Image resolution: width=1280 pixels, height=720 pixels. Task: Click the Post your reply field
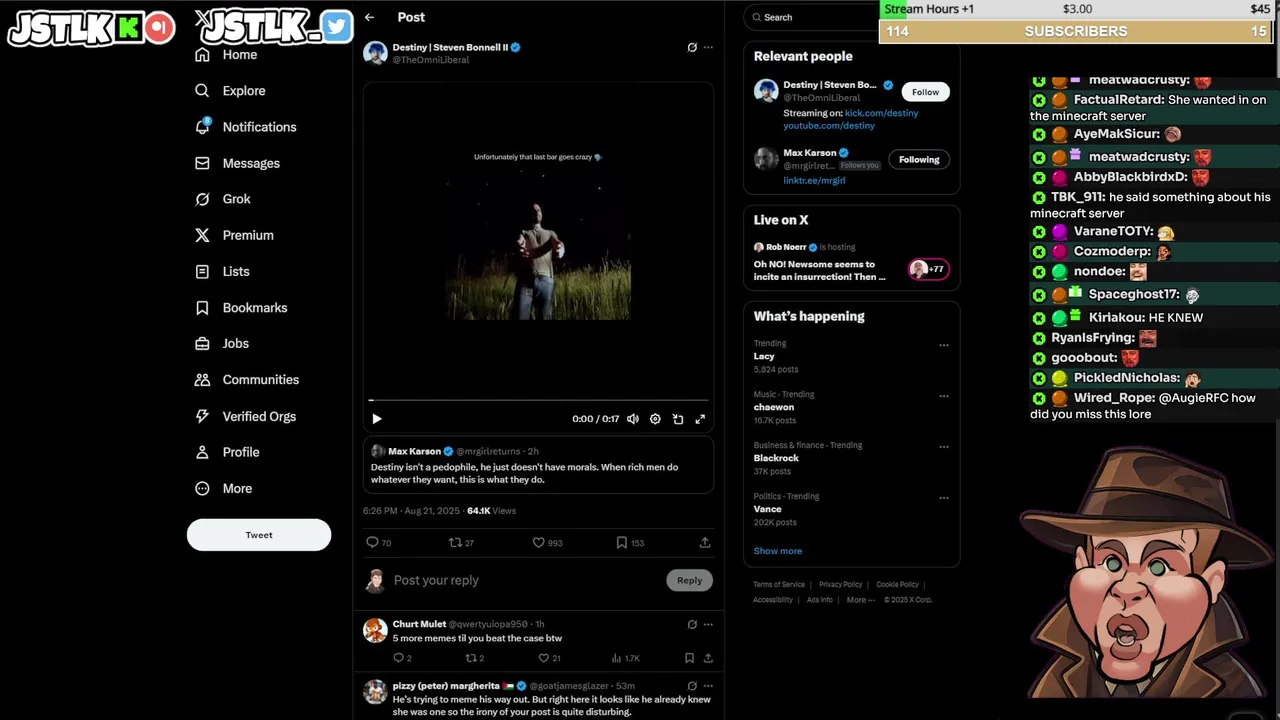point(526,580)
